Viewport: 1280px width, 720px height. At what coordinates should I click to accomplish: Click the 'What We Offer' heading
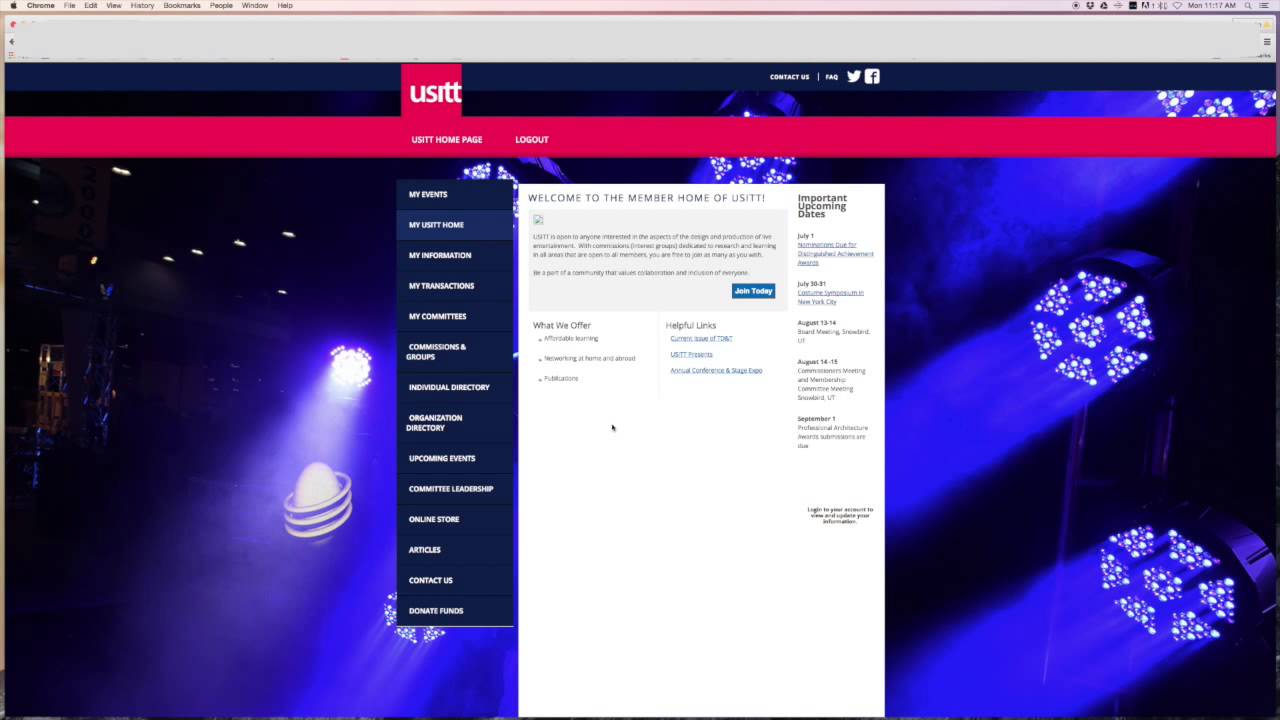[x=562, y=325]
